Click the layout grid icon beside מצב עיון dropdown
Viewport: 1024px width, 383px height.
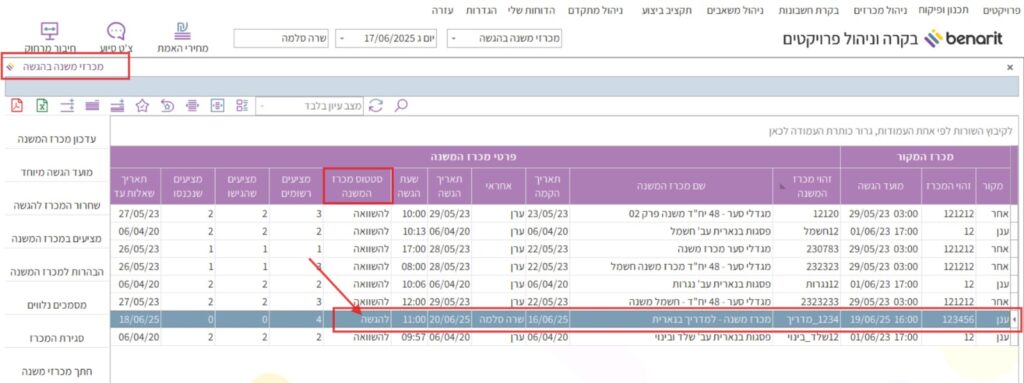pos(243,105)
